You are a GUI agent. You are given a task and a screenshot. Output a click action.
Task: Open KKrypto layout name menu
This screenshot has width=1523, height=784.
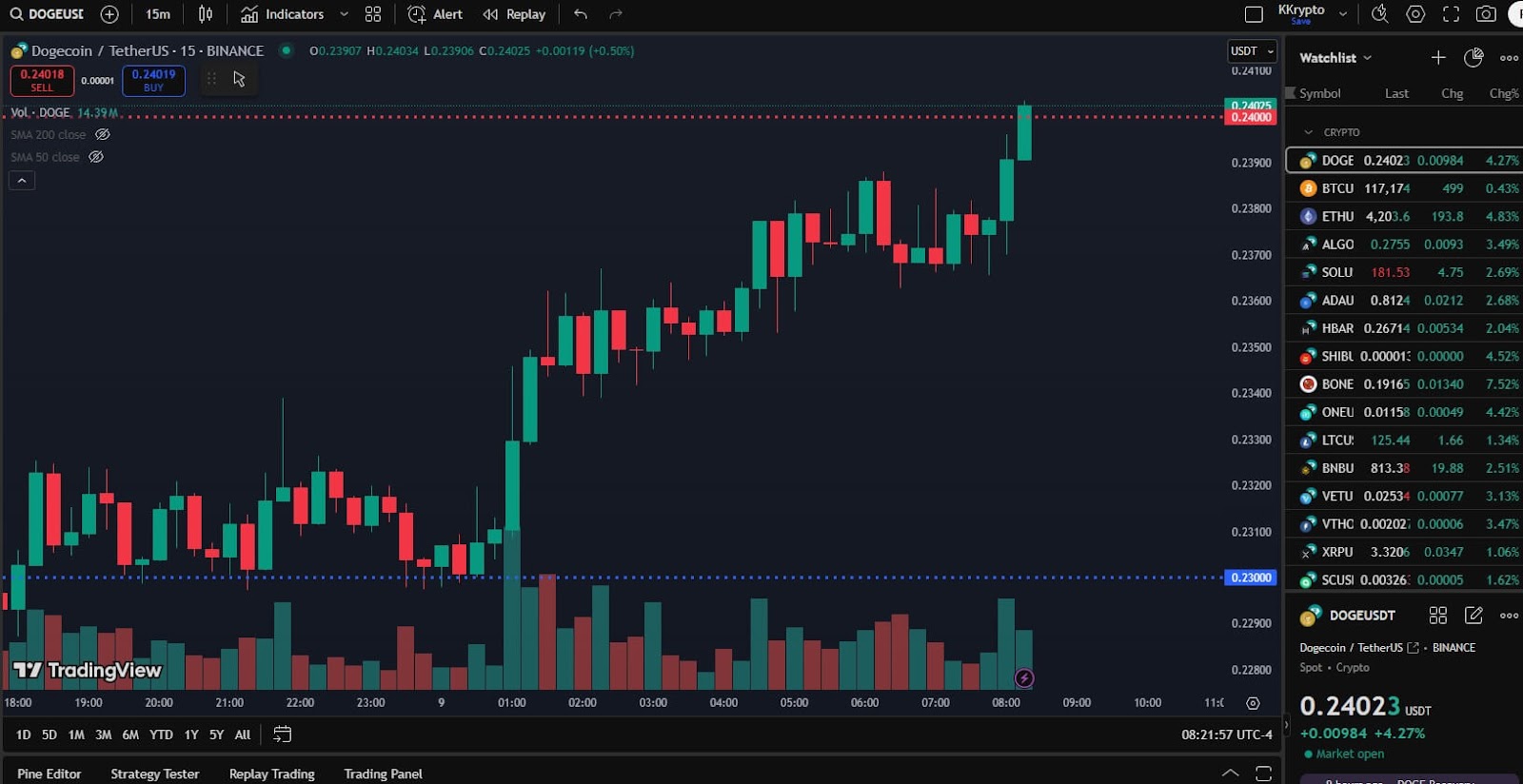(x=1312, y=13)
